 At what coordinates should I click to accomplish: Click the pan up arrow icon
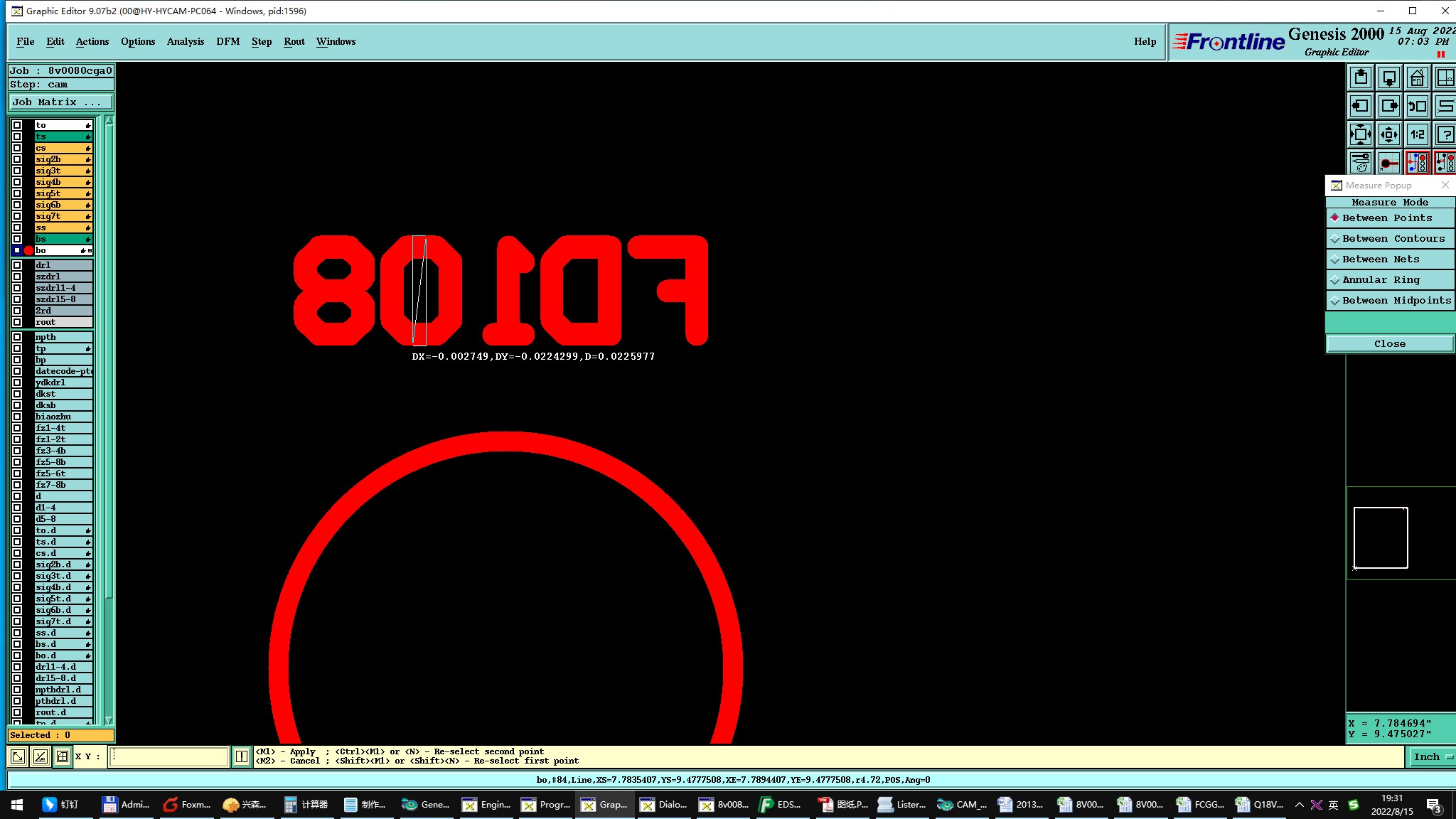(x=1360, y=77)
